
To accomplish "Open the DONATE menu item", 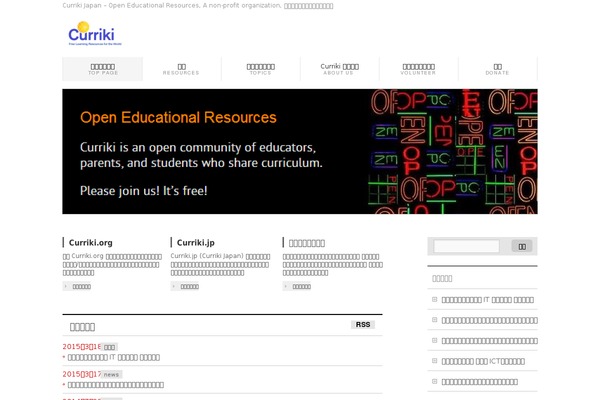I will coord(497,69).
